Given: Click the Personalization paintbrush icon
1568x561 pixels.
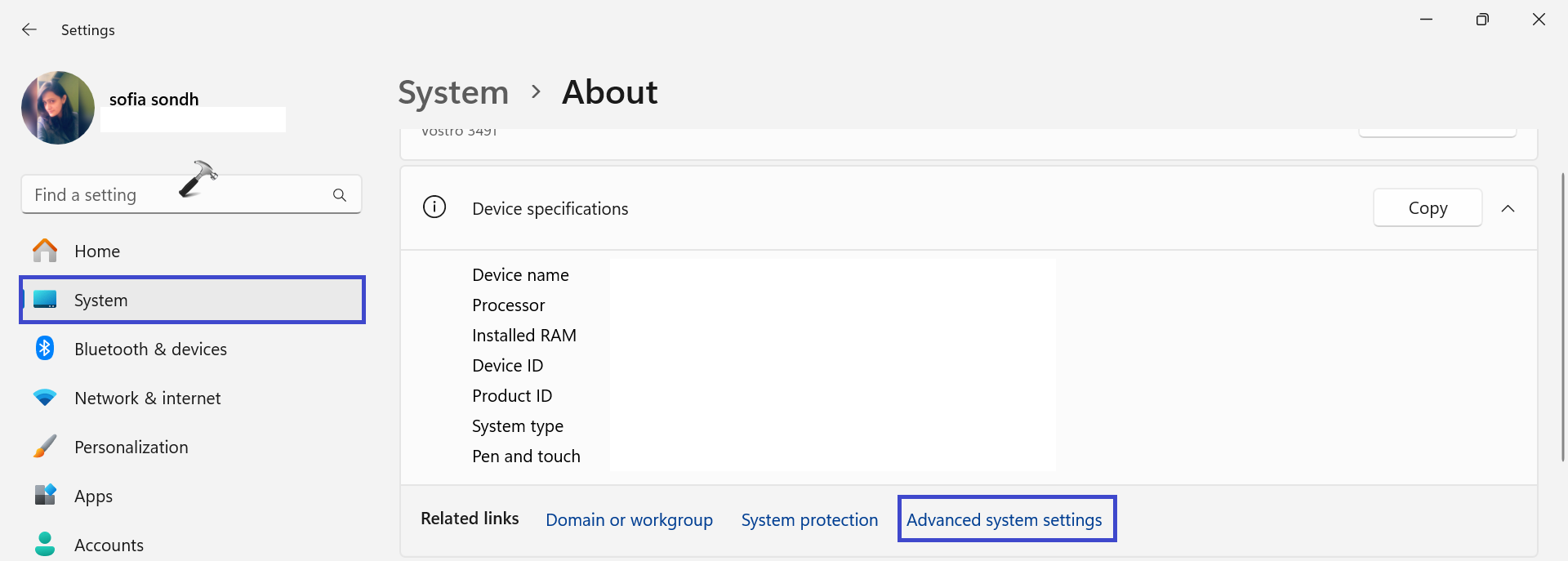Looking at the screenshot, I should (45, 447).
